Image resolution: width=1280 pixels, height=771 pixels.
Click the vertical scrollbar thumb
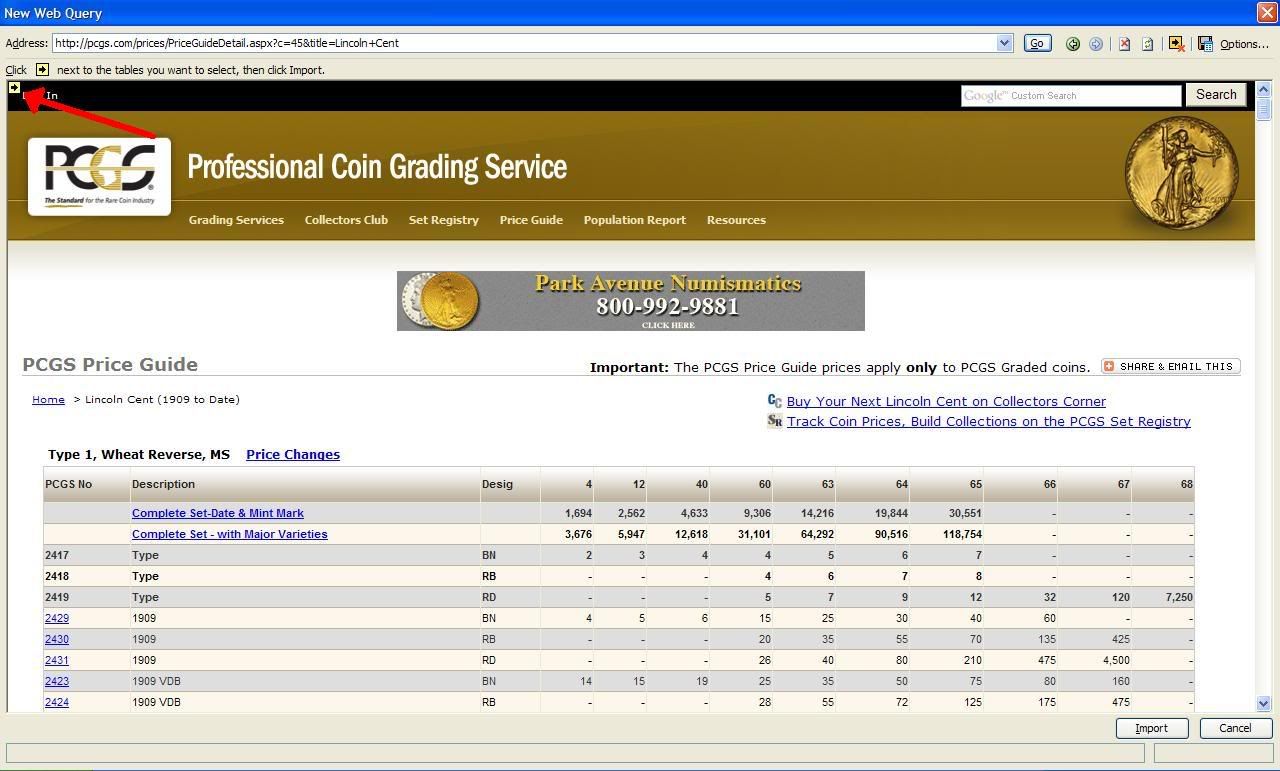[1263, 109]
